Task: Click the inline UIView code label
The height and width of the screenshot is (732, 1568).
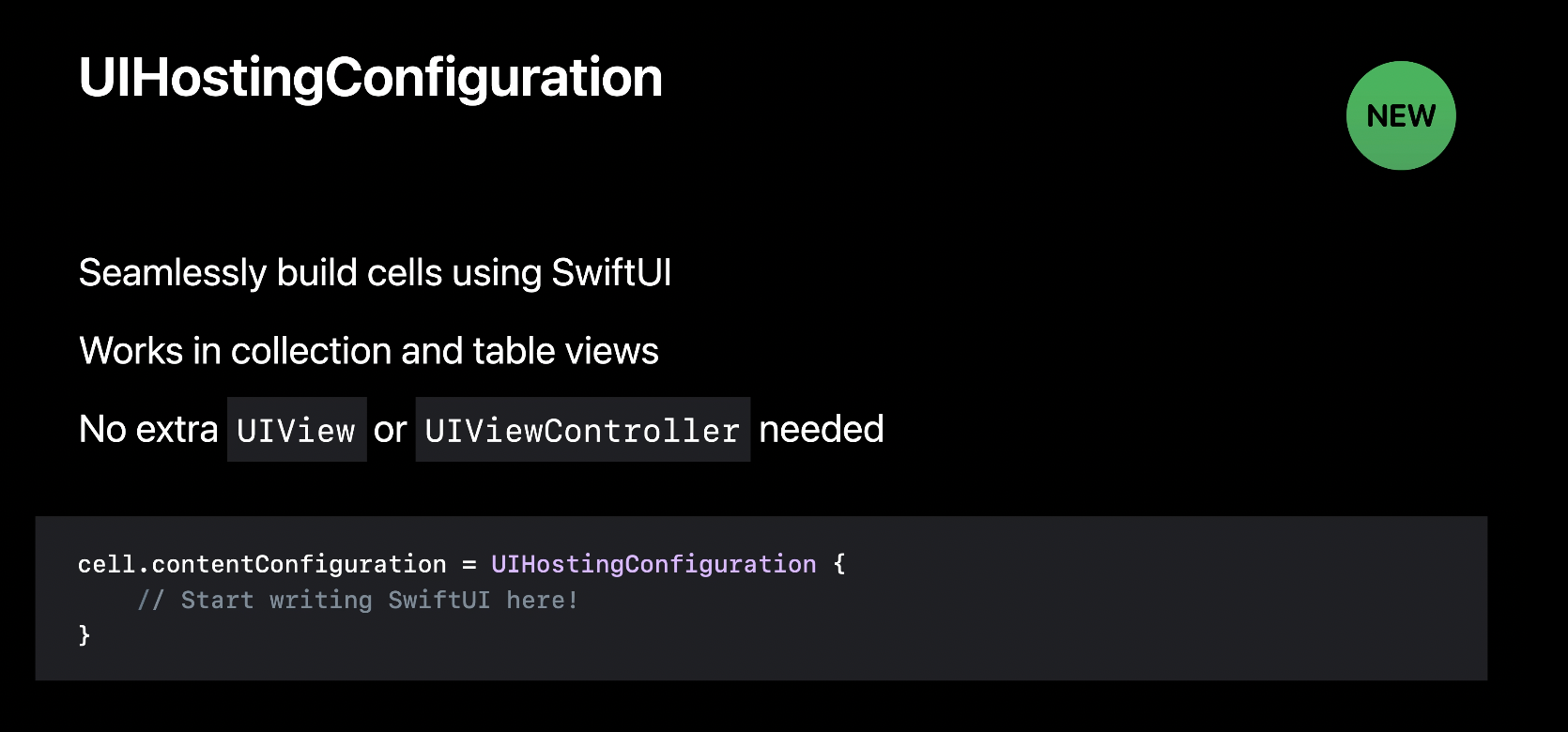Action: pyautogui.click(x=297, y=430)
